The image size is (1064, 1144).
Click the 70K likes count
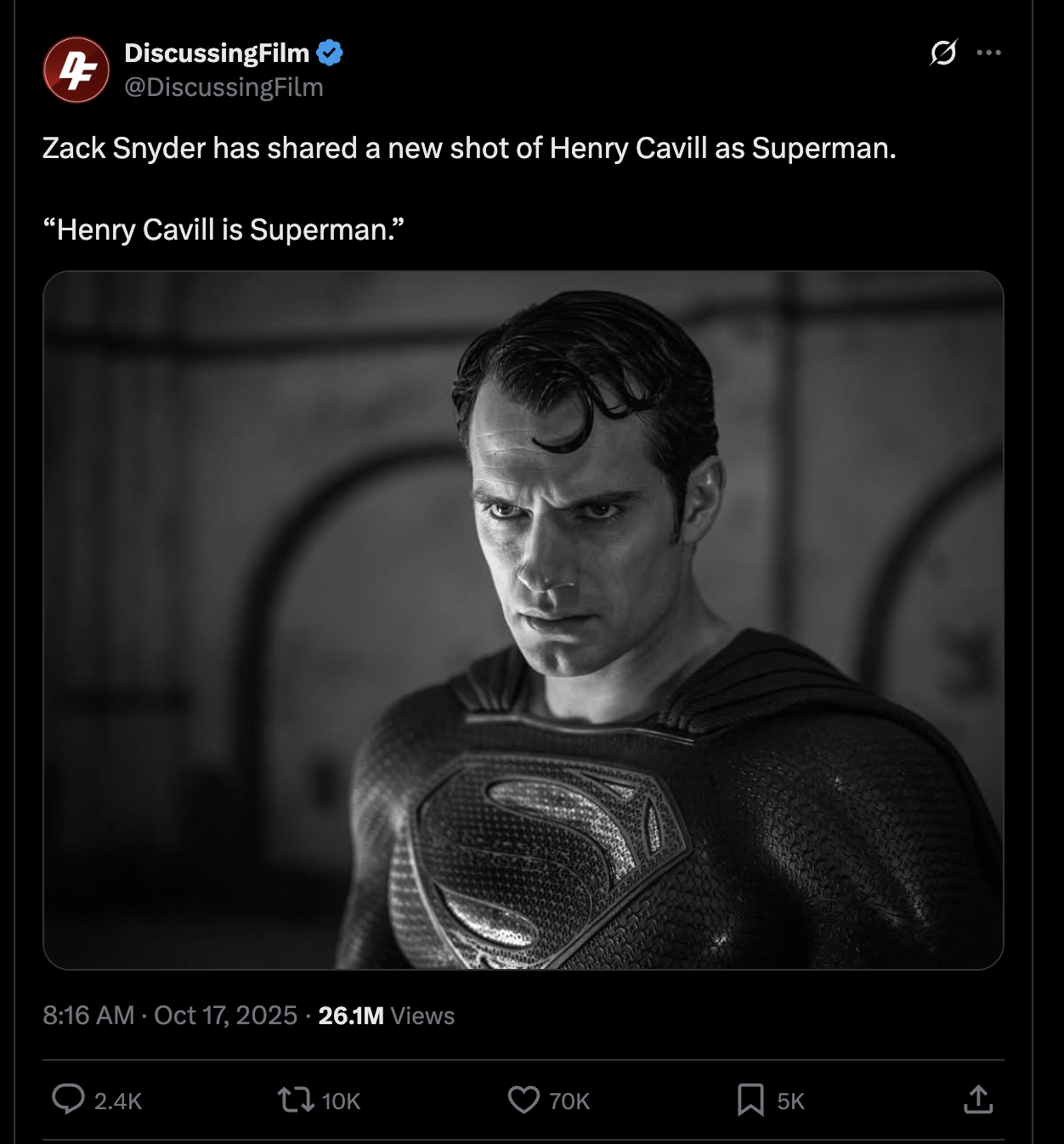[x=569, y=1102]
